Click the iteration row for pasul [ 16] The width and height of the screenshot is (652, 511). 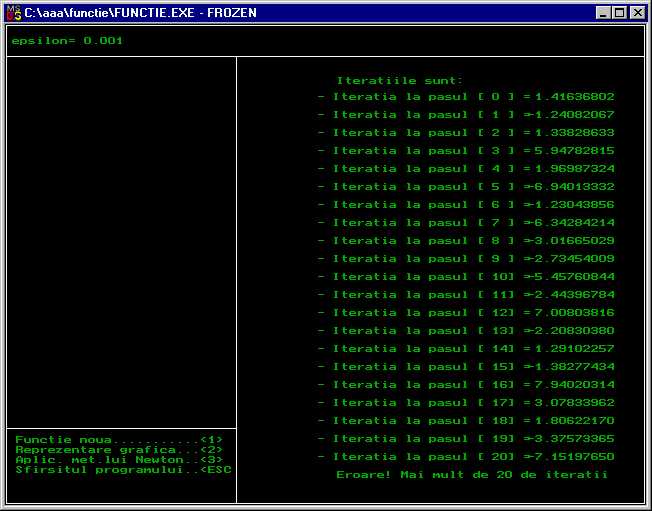click(x=466, y=385)
